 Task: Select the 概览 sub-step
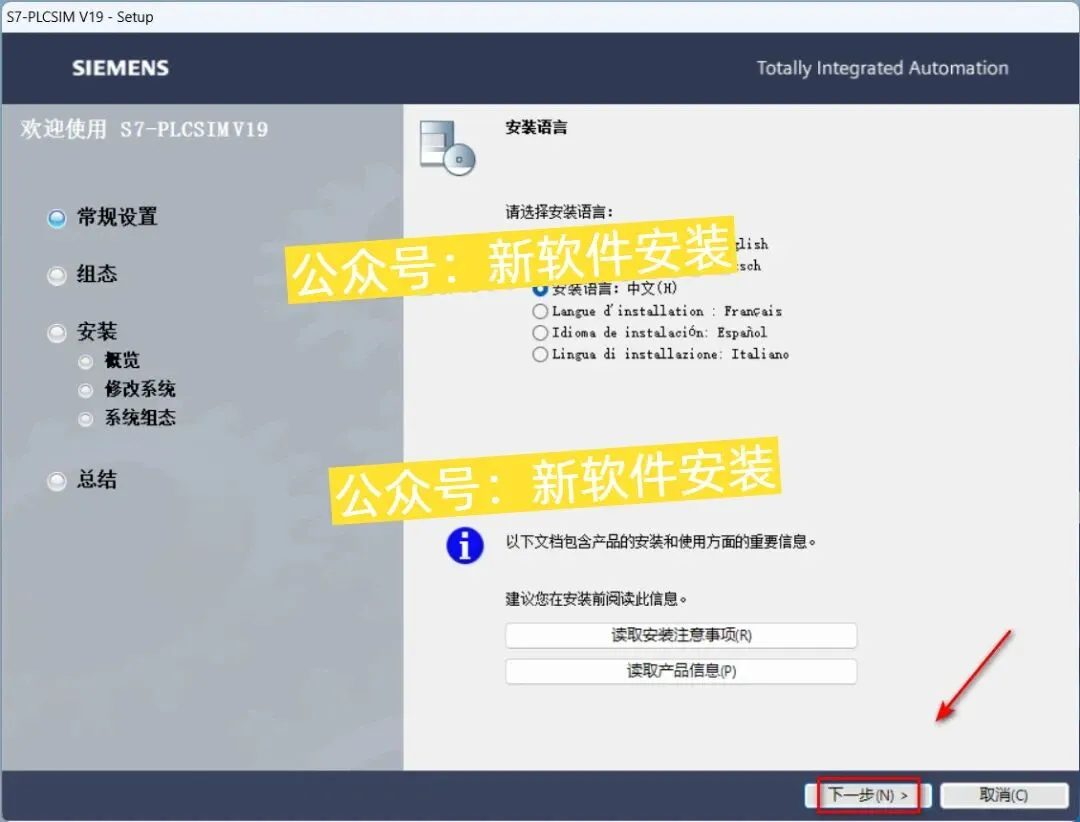tap(109, 360)
